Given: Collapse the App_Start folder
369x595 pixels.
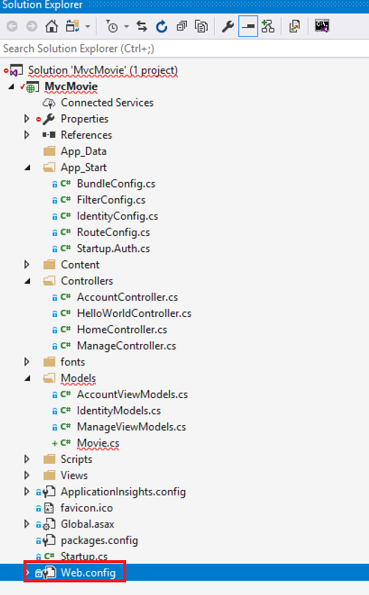Looking at the screenshot, I should coord(27,167).
